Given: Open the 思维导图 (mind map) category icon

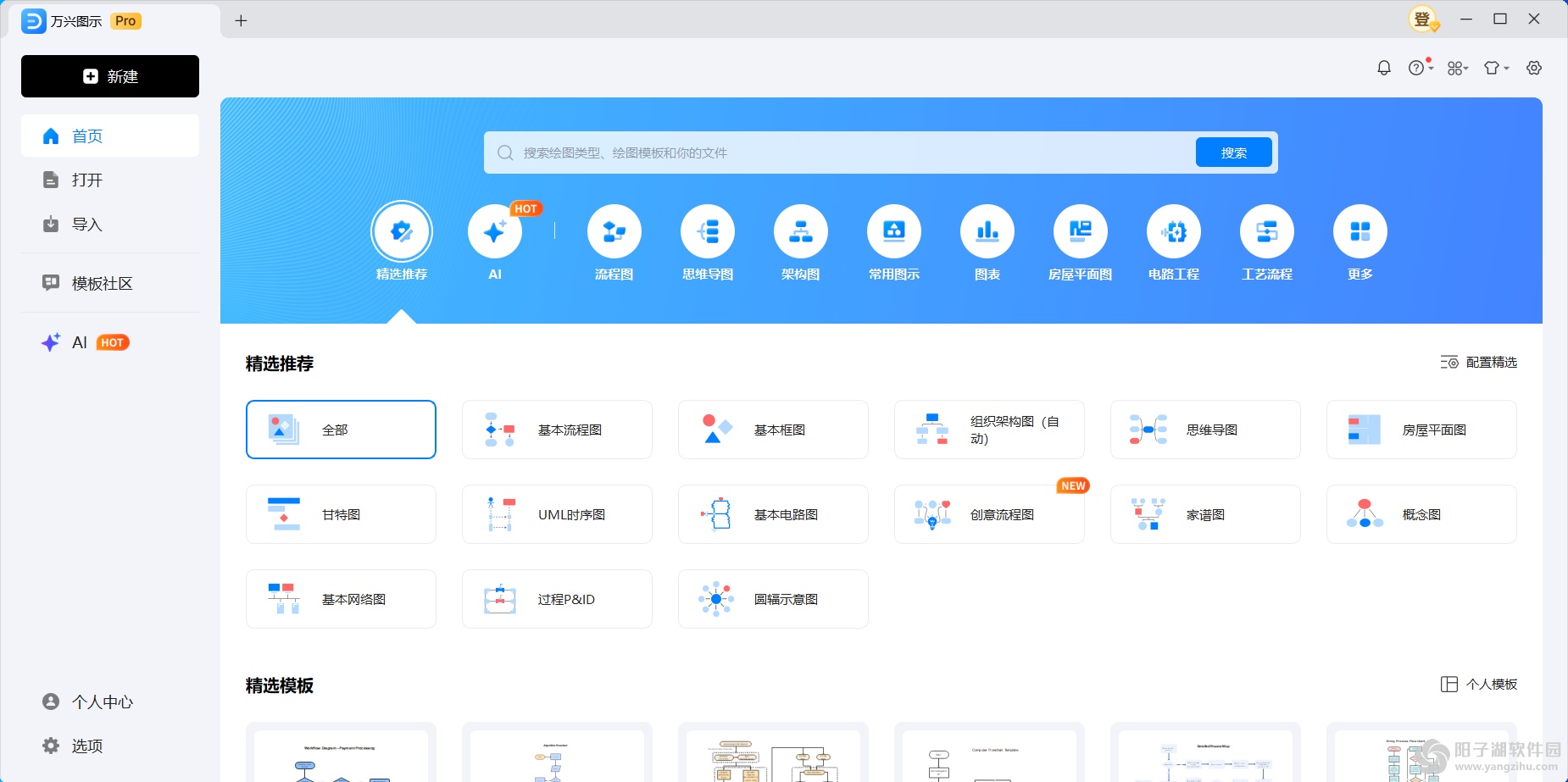Looking at the screenshot, I should tap(707, 230).
